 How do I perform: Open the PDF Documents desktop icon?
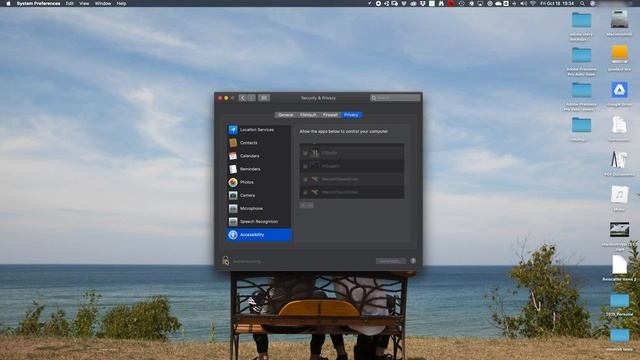(619, 160)
